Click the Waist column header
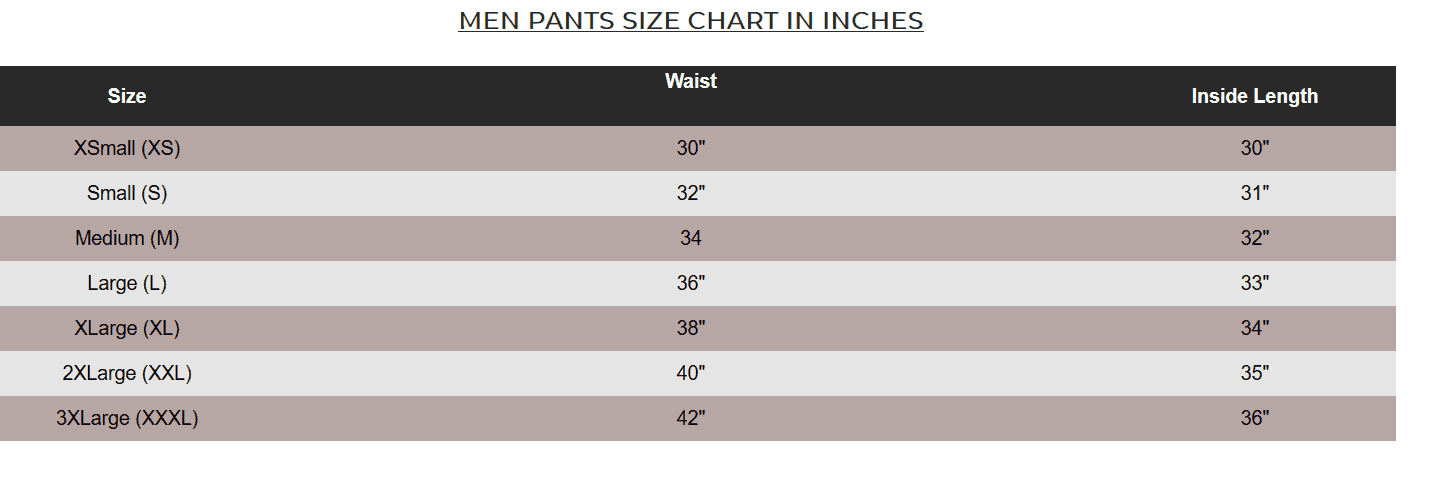The height and width of the screenshot is (482, 1434). (691, 81)
